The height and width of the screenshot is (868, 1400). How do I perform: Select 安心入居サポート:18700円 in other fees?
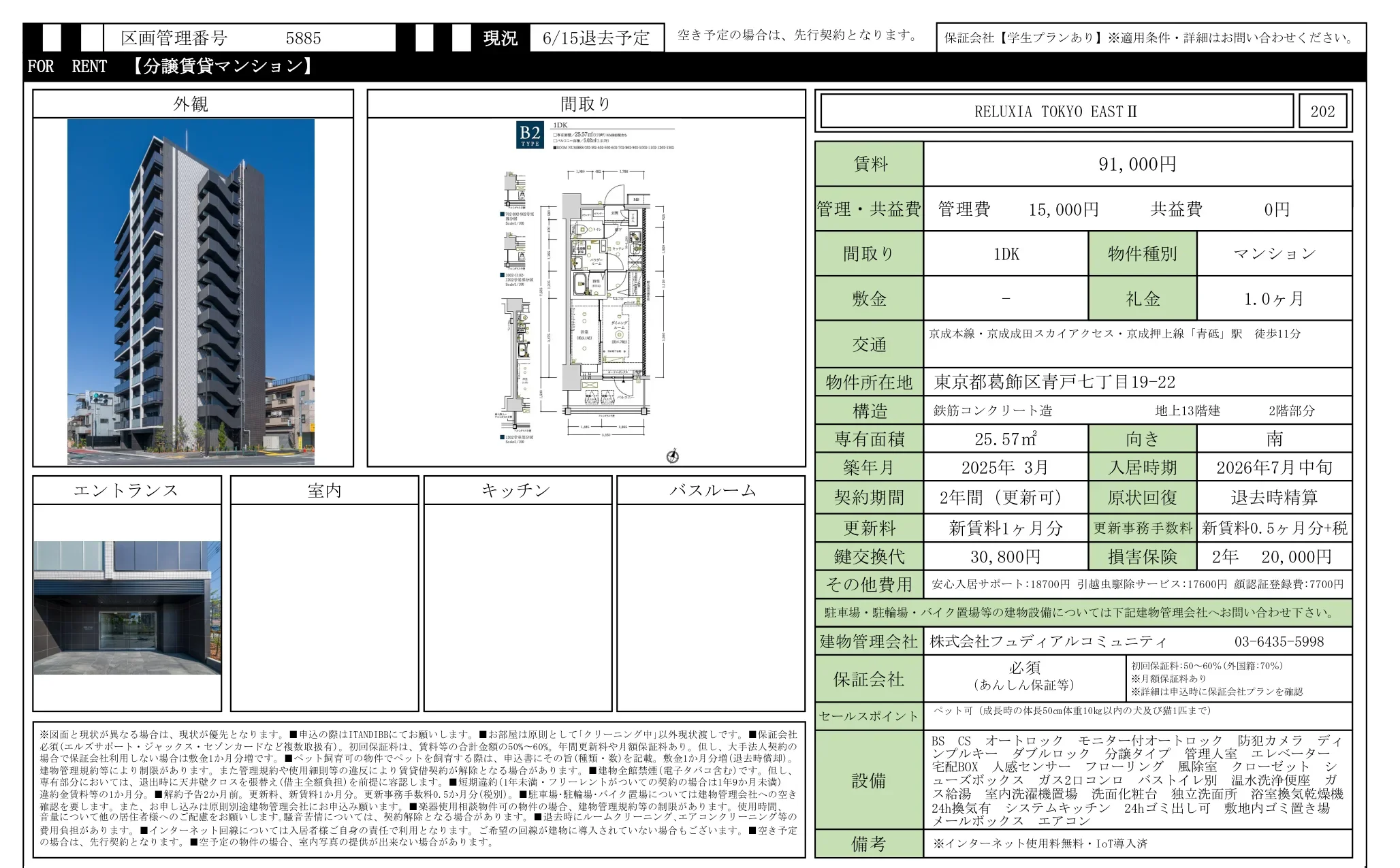tap(1001, 584)
